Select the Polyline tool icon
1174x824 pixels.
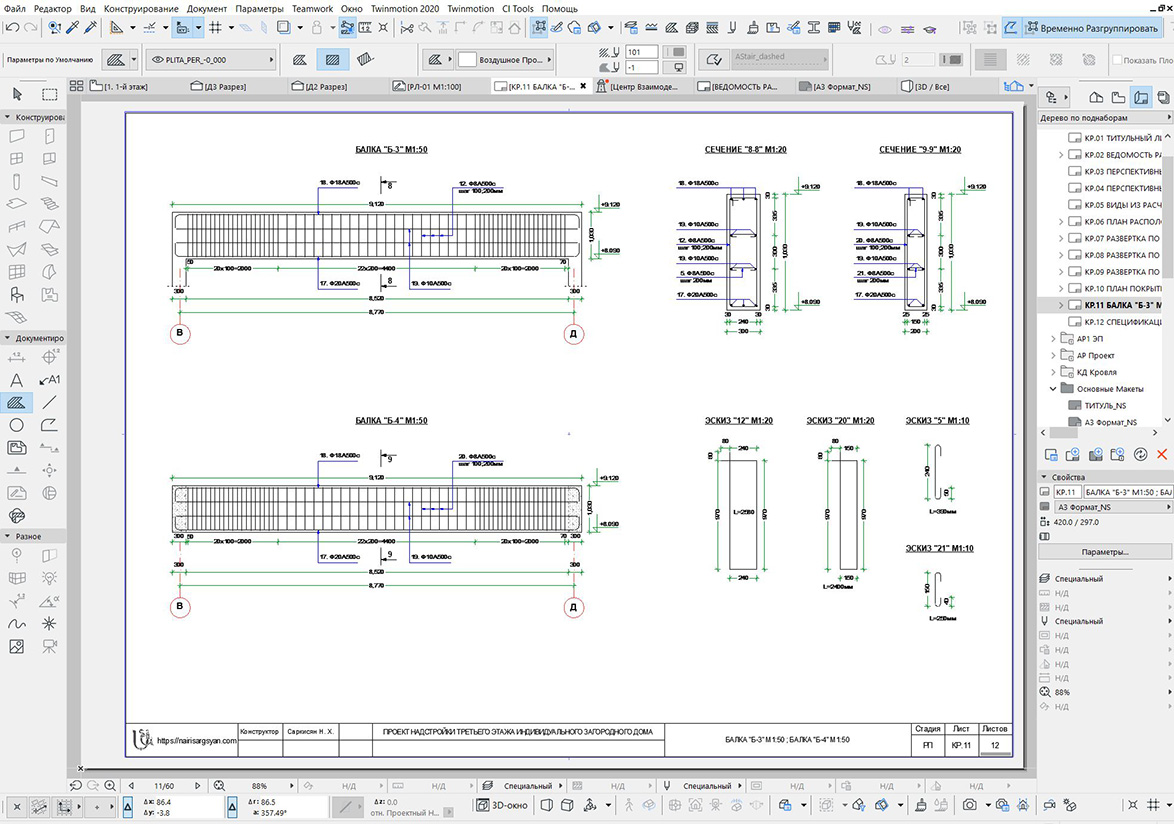(49, 425)
